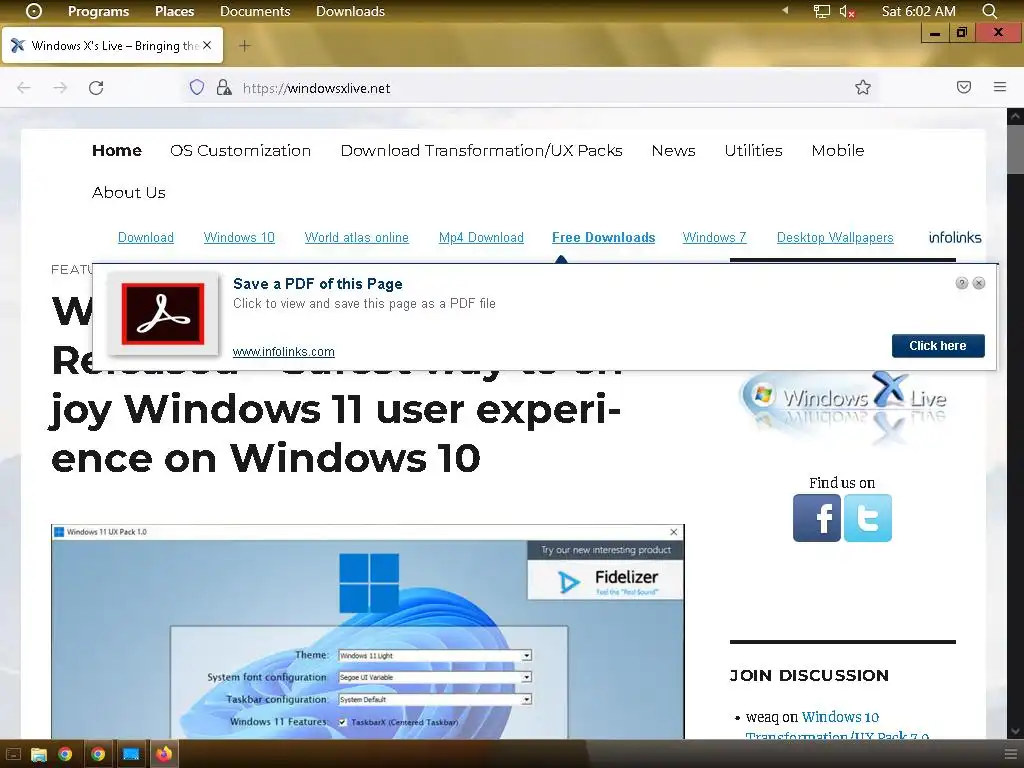Click the network connection tray icon

(822, 11)
